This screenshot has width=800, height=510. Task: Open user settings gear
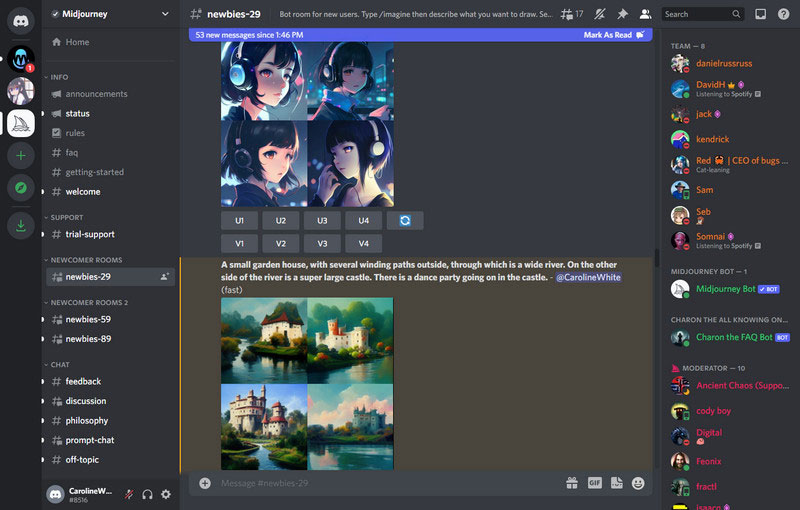click(x=166, y=494)
